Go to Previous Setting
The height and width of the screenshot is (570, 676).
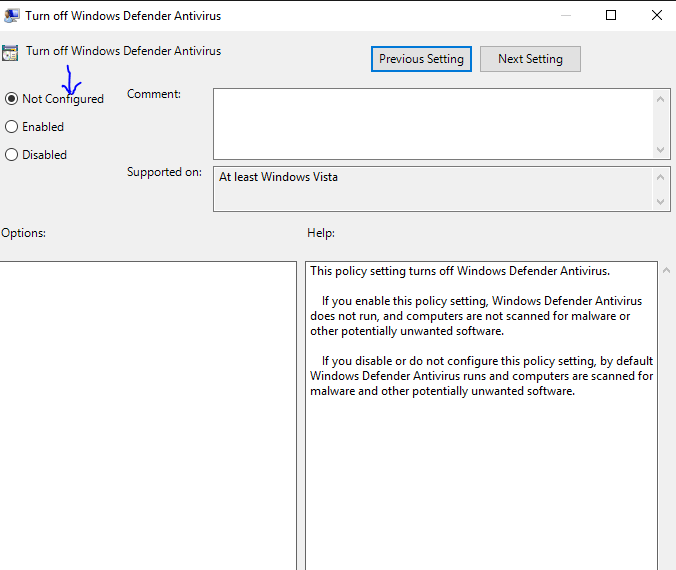click(x=421, y=59)
